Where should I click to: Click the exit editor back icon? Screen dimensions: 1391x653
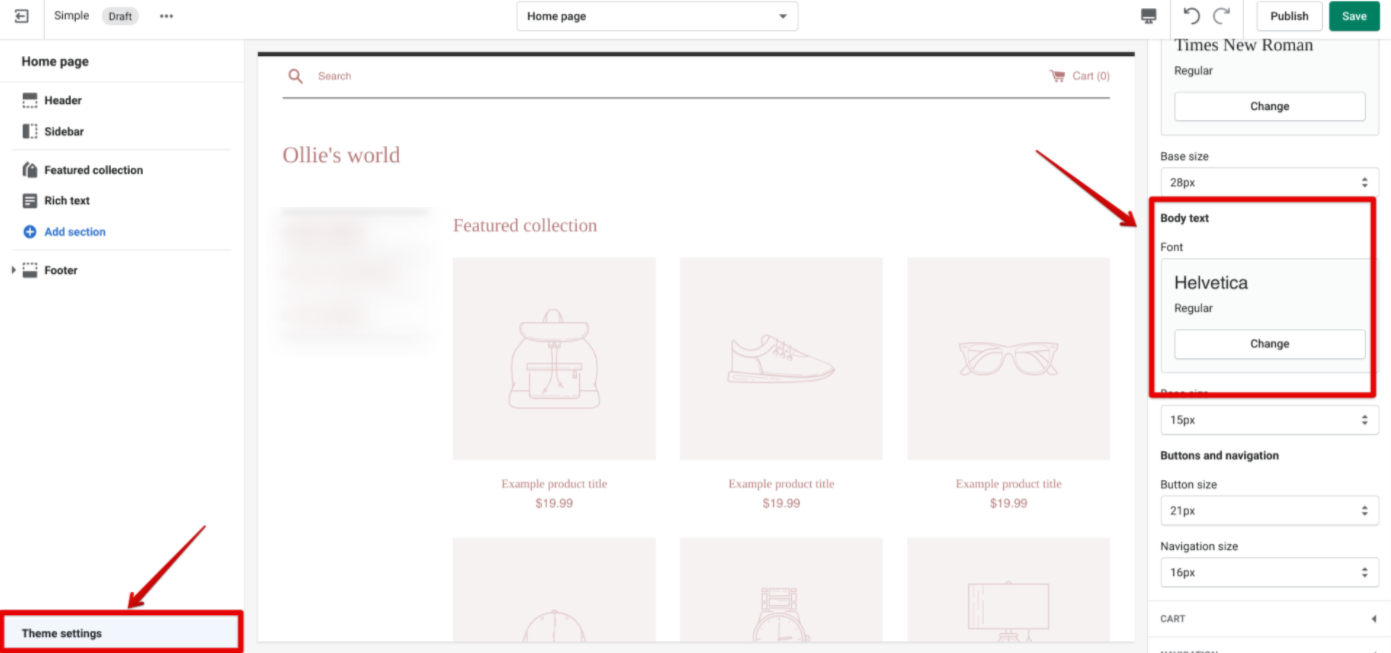pos(22,16)
